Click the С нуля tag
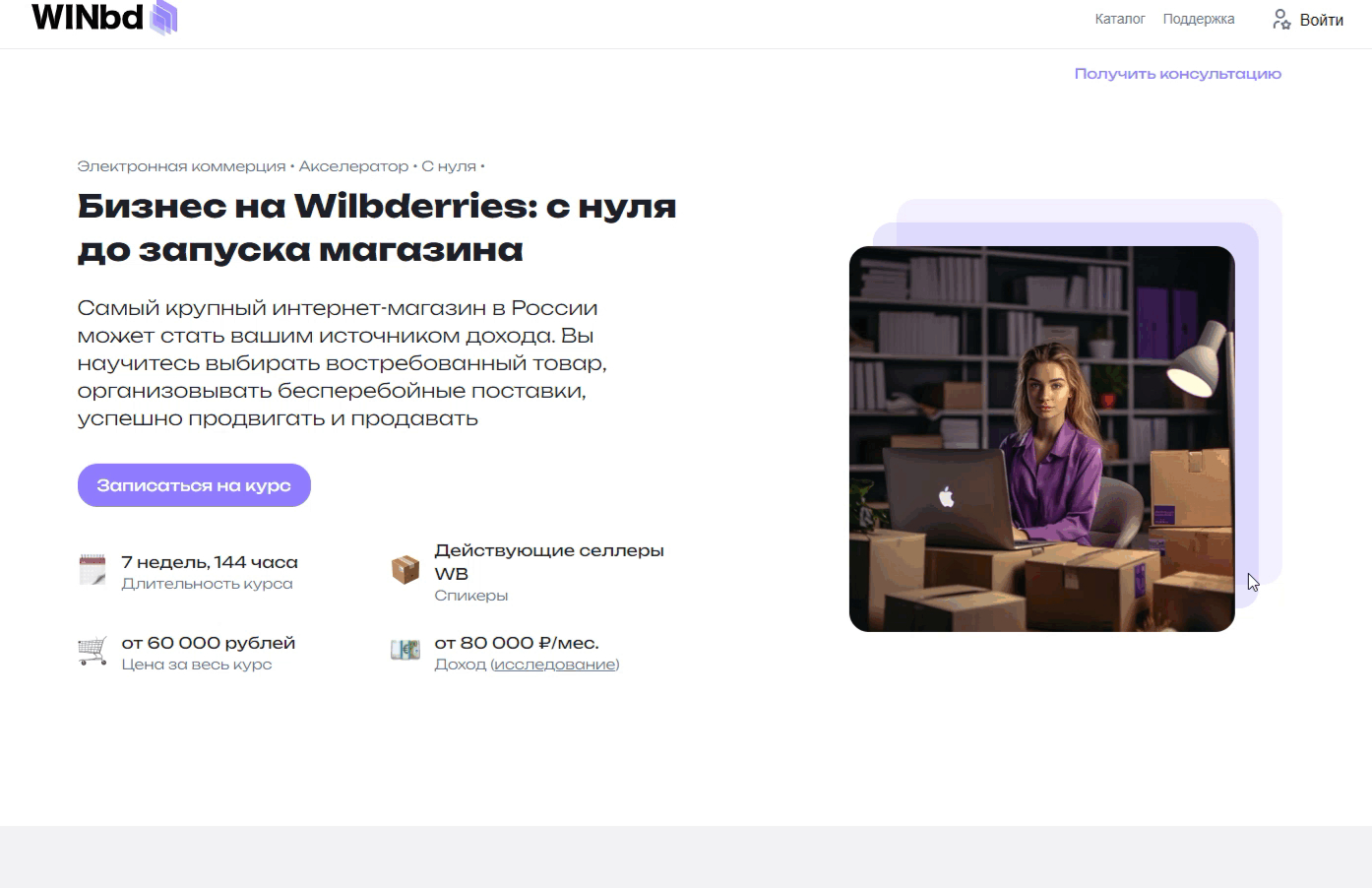The width and height of the screenshot is (1372, 888). [449, 166]
